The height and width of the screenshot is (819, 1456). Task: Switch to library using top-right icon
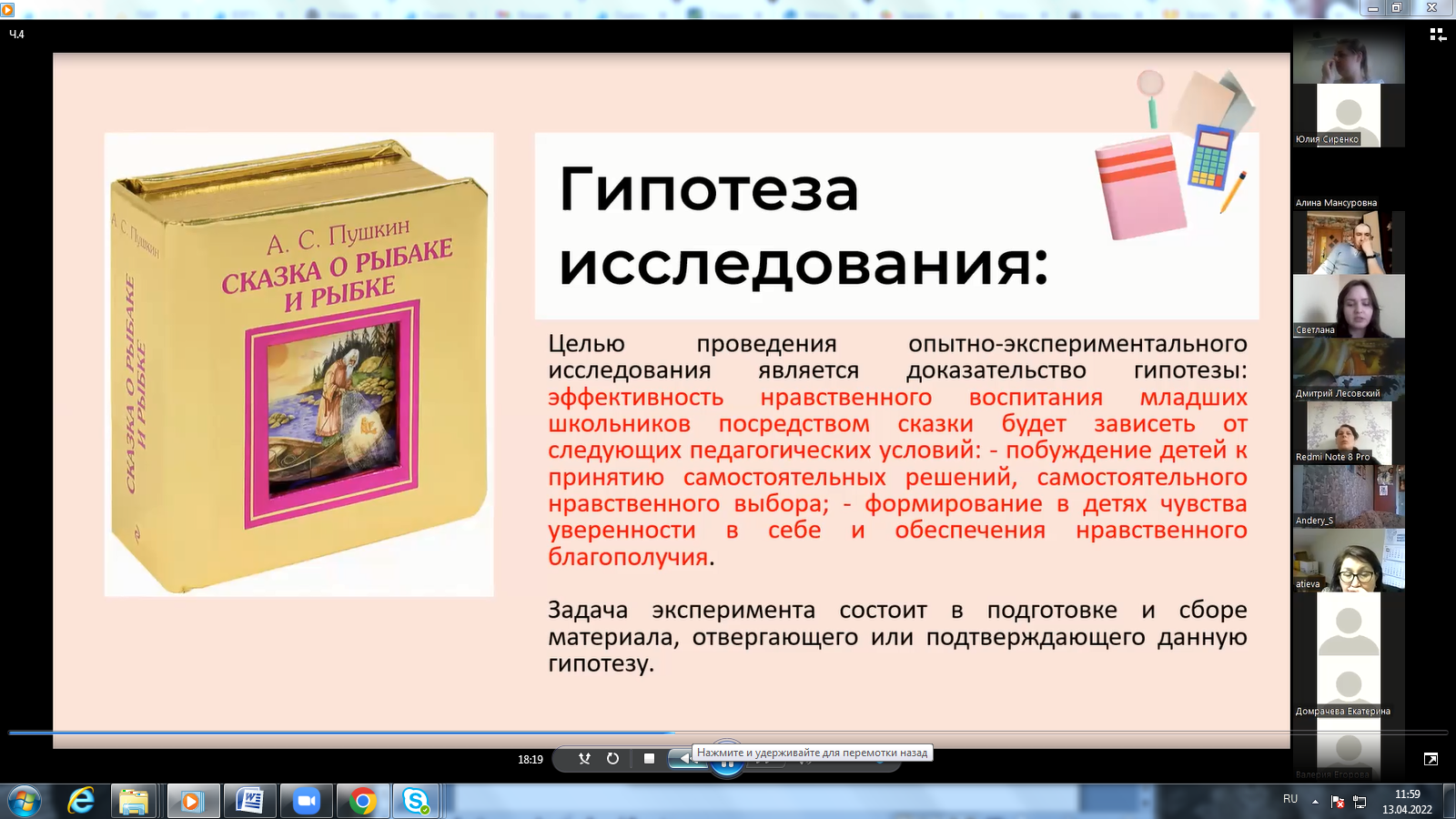point(1437,35)
